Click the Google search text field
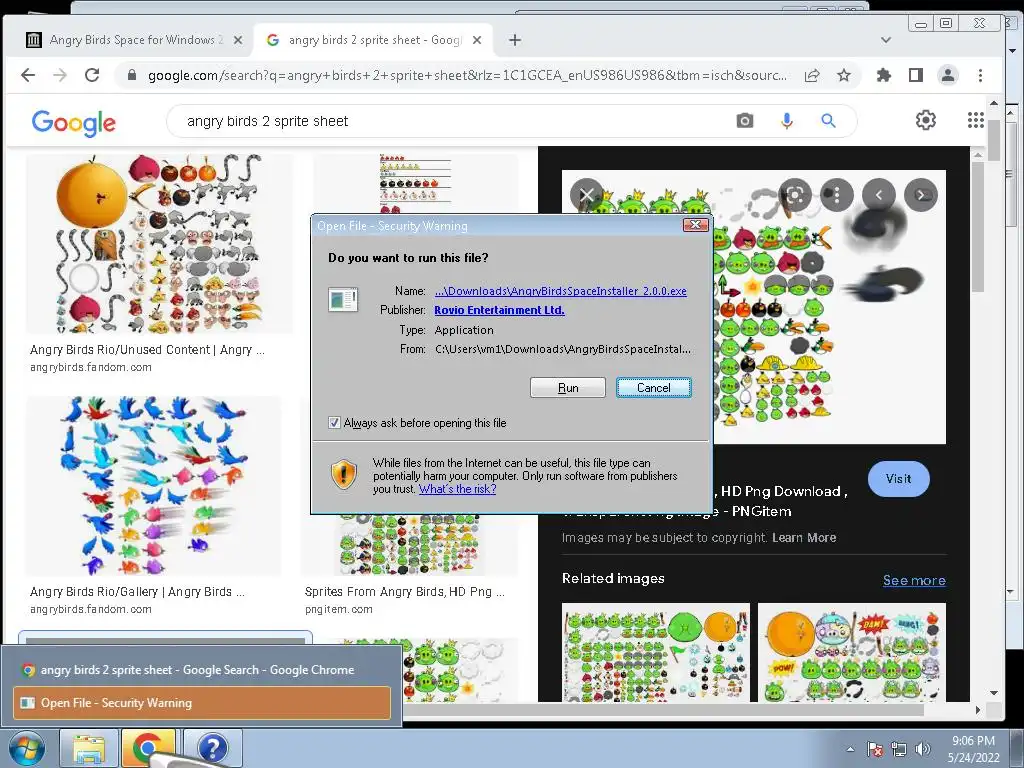The height and width of the screenshot is (768, 1024). [x=451, y=121]
